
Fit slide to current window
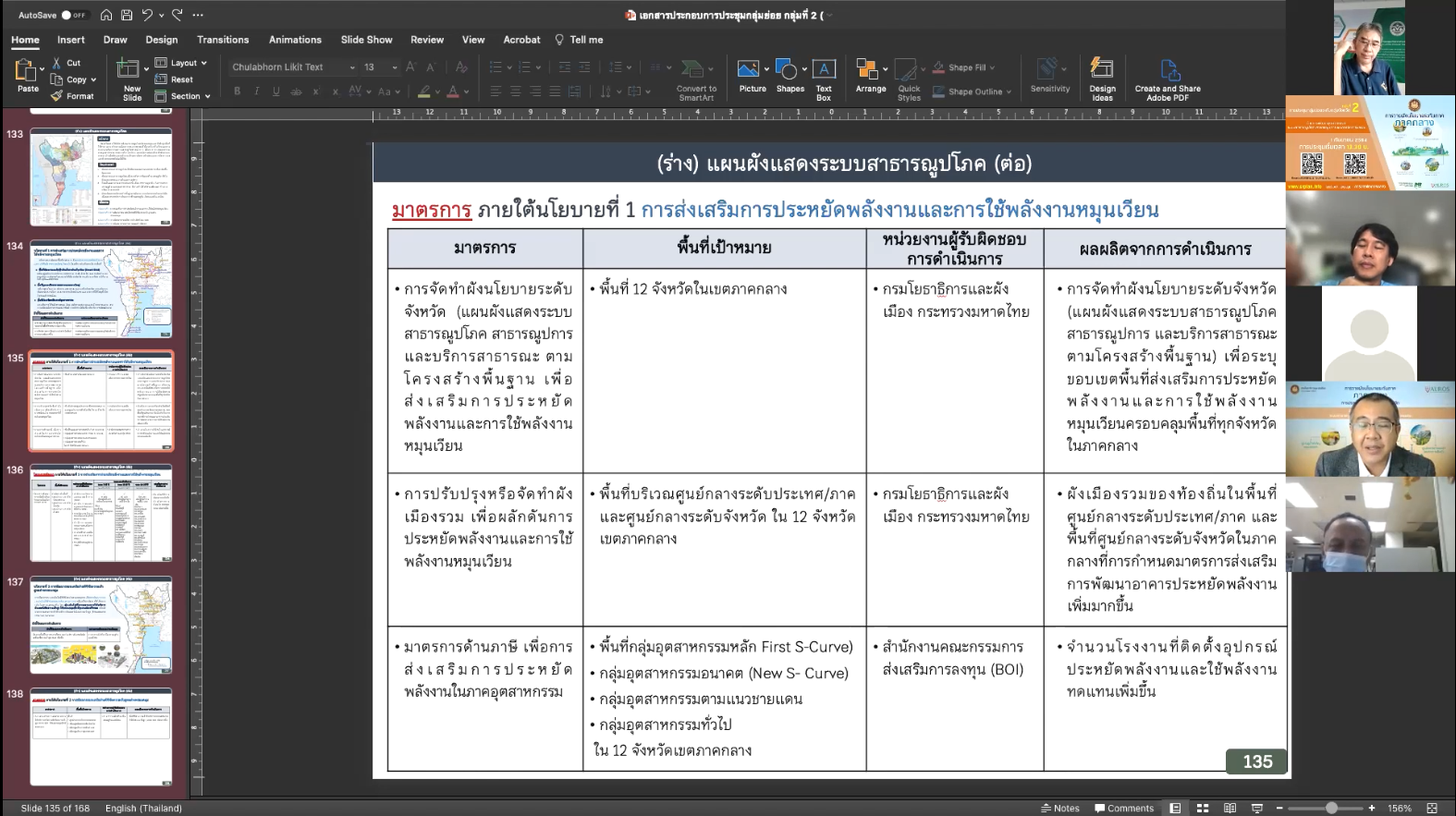[x=1431, y=808]
